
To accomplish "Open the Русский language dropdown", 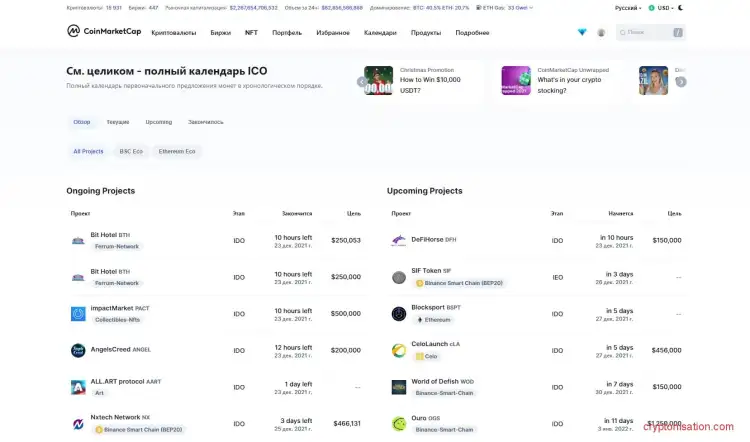I will pyautogui.click(x=628, y=8).
